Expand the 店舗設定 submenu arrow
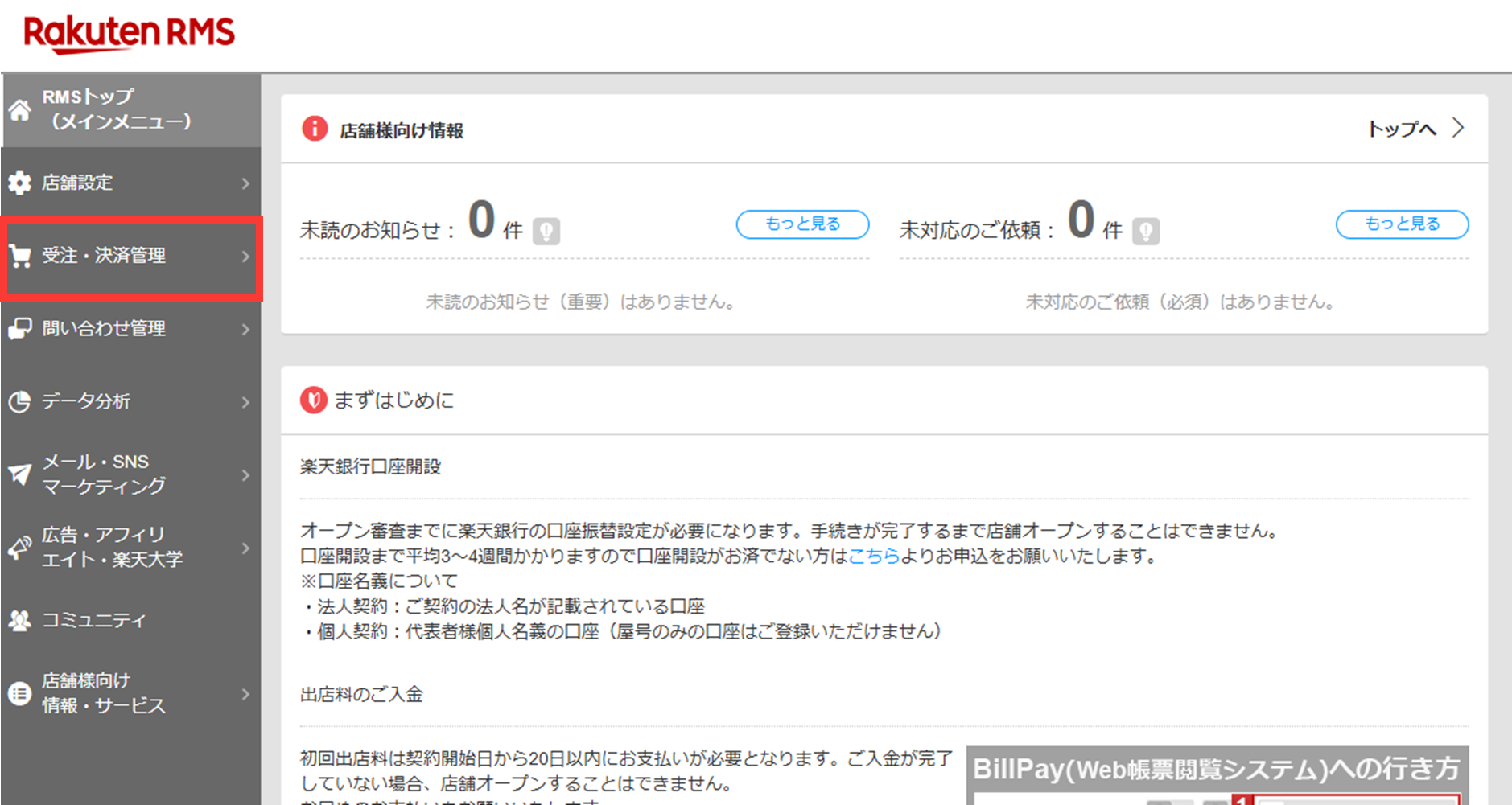The width and height of the screenshot is (1512, 805). point(246,183)
